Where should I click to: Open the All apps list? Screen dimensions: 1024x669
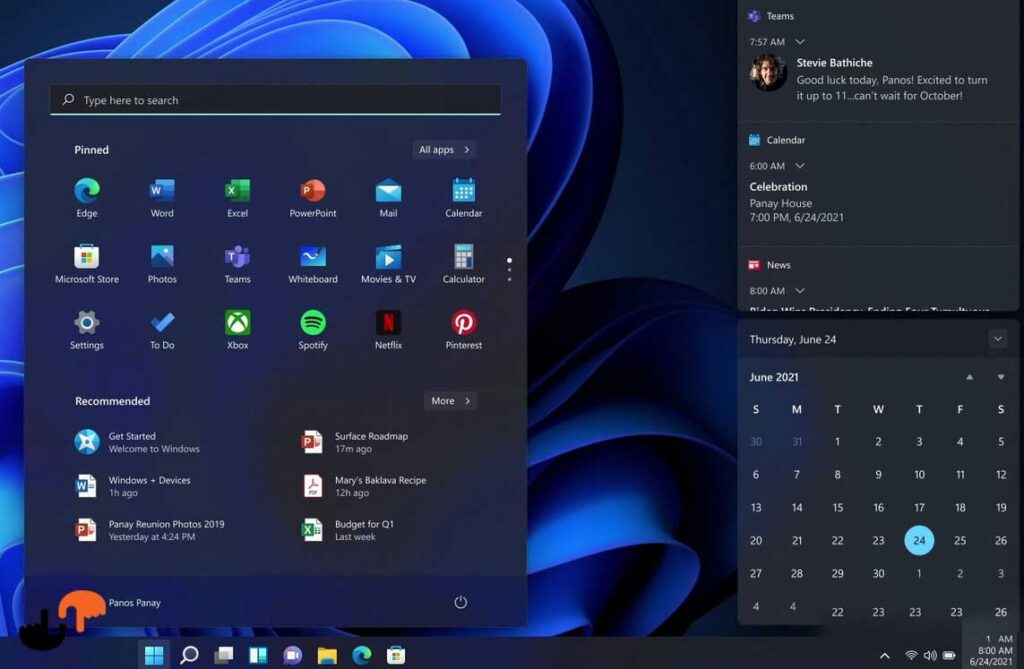click(445, 150)
